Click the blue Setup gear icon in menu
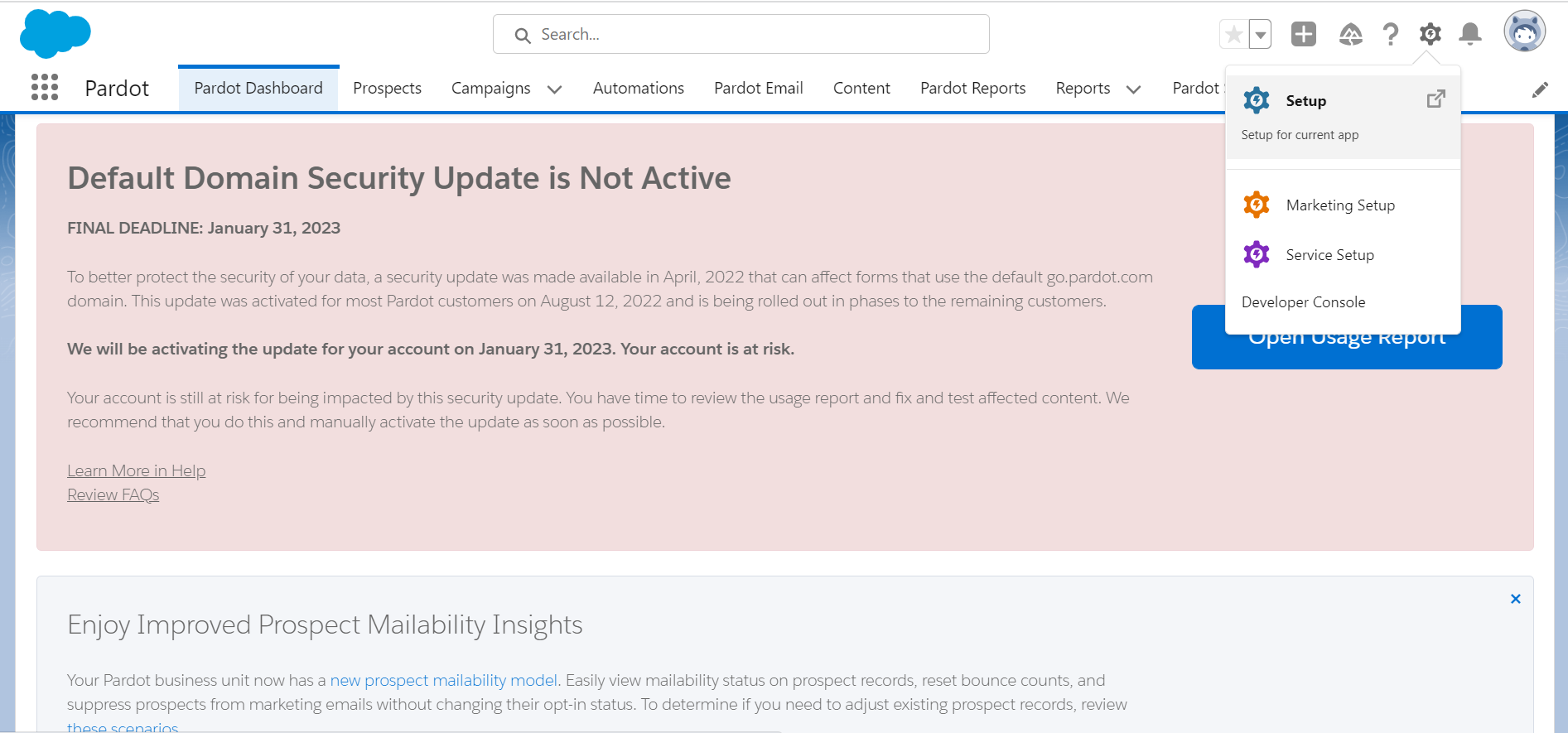 click(x=1257, y=100)
